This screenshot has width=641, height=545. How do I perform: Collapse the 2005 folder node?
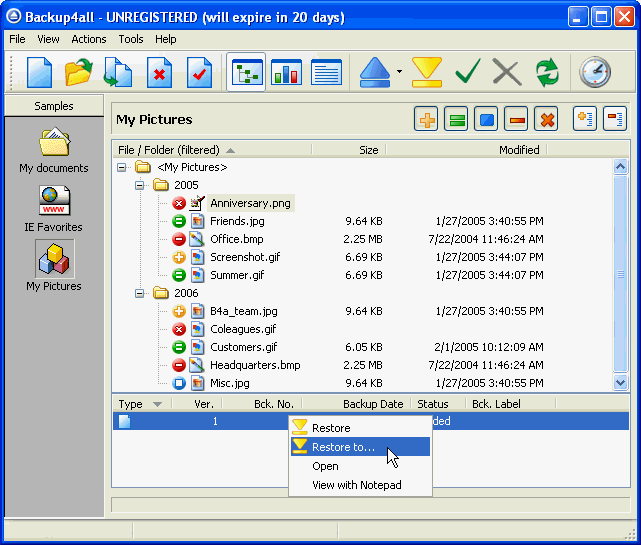pyautogui.click(x=140, y=185)
